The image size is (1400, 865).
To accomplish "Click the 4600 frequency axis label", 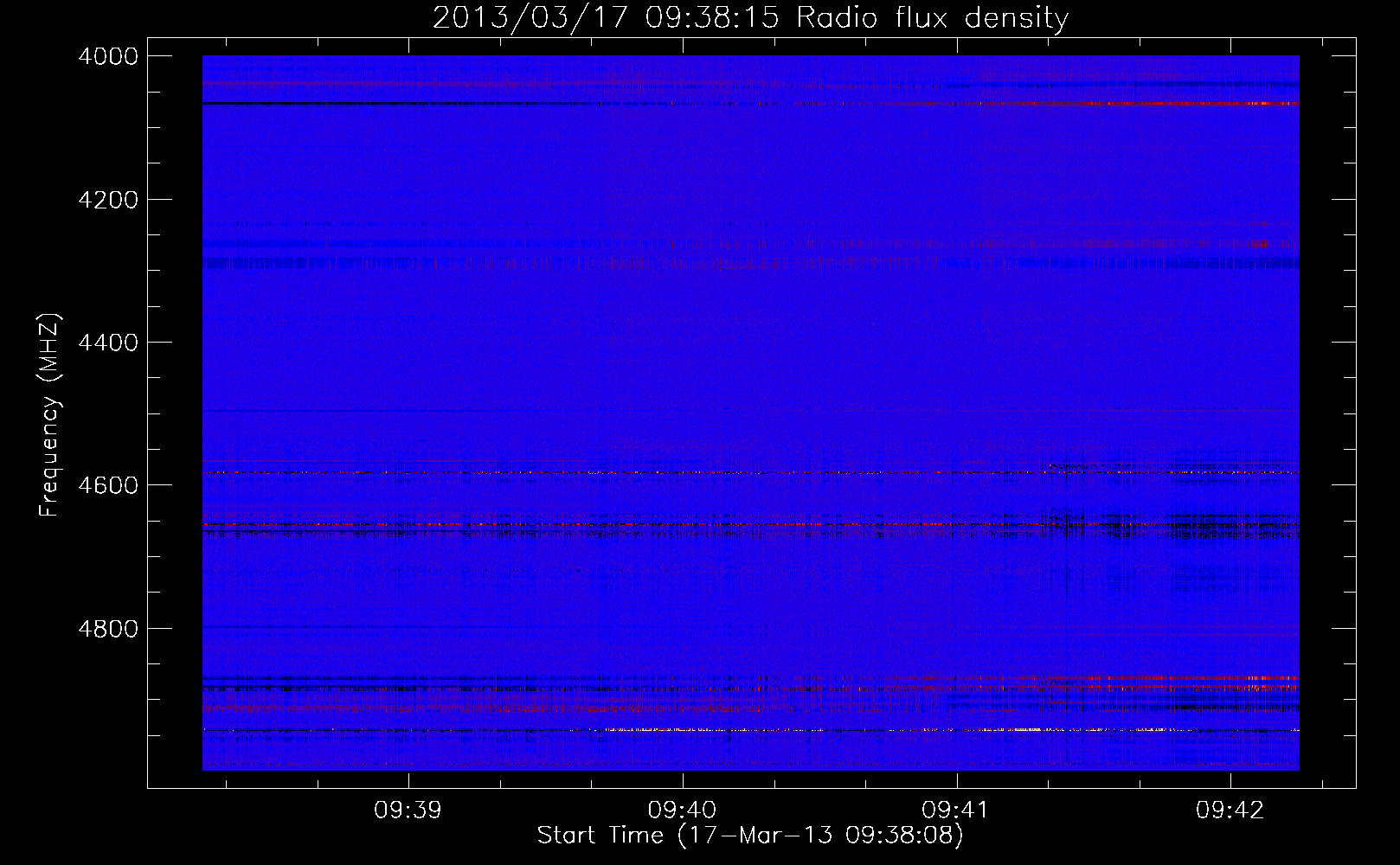I will point(108,485).
